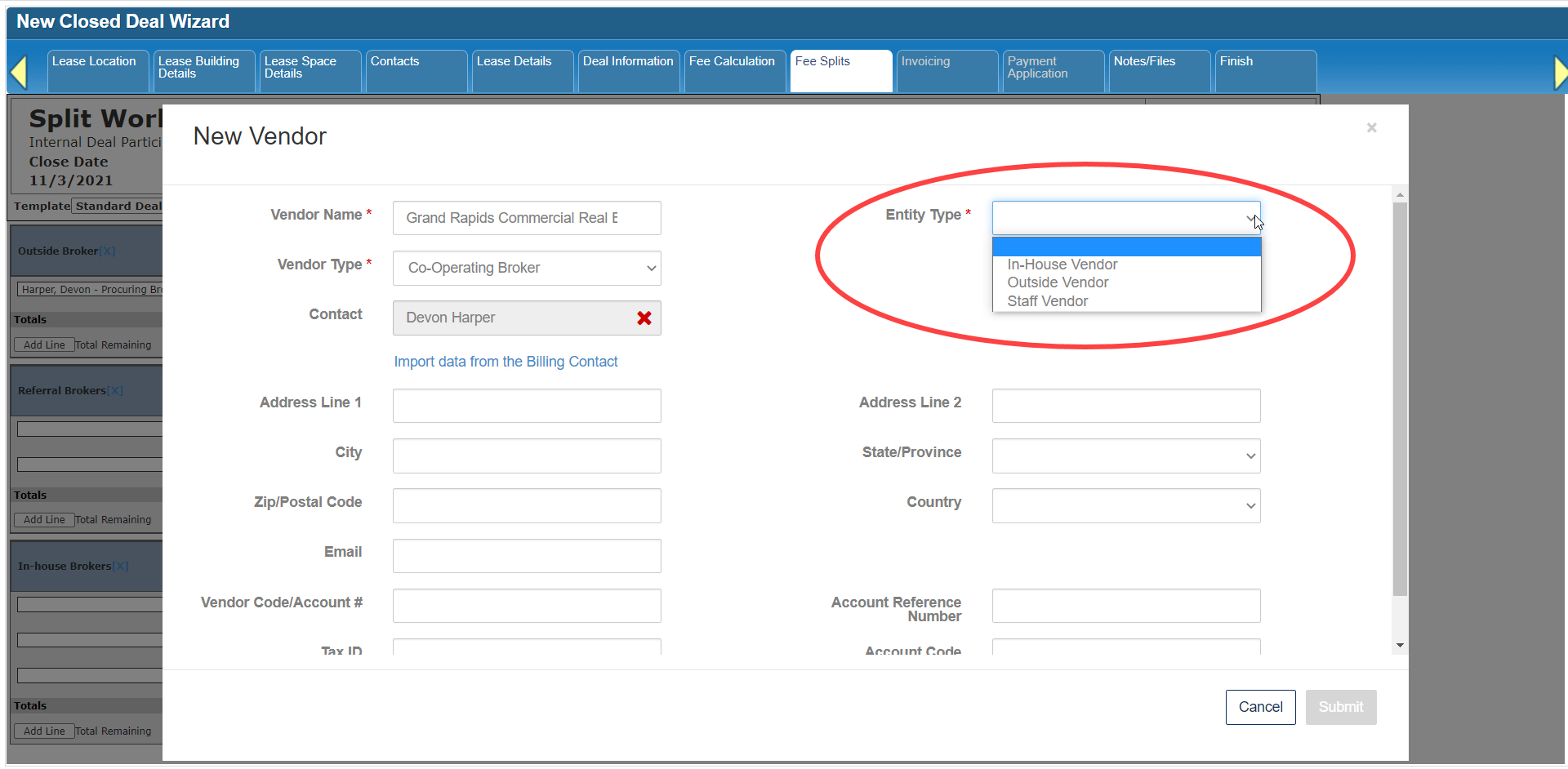Choose Outside Vendor from the list
The width and height of the screenshot is (1568, 769).
pos(1058,282)
